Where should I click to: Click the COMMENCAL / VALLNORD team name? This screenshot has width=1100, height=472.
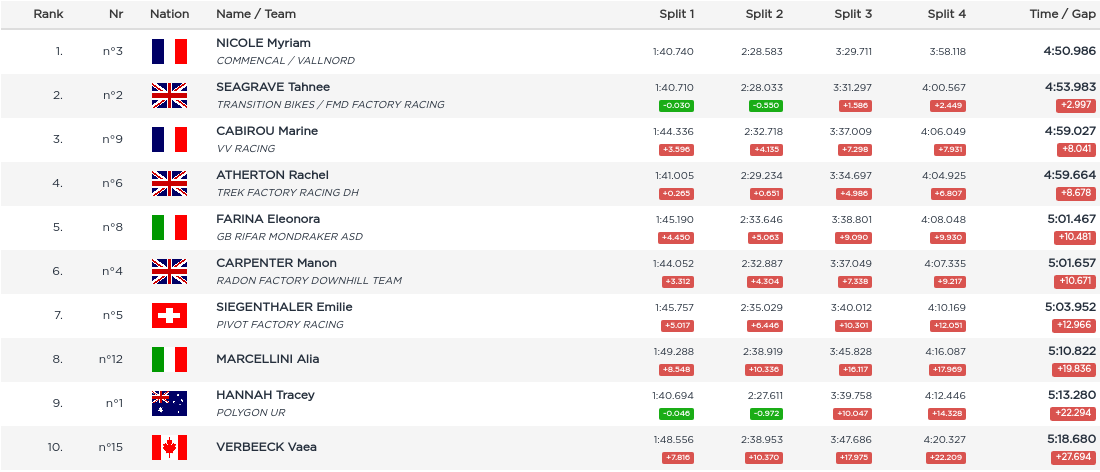pyautogui.click(x=285, y=60)
